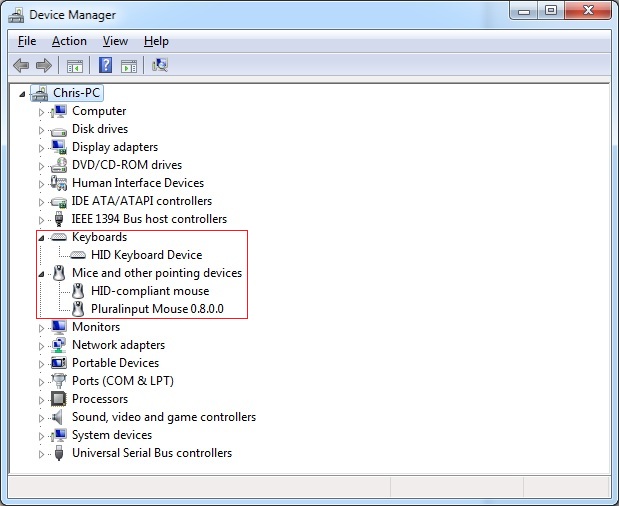Viewport: 619px width, 506px height.
Task: Select the System devices label
Action: coord(112,435)
